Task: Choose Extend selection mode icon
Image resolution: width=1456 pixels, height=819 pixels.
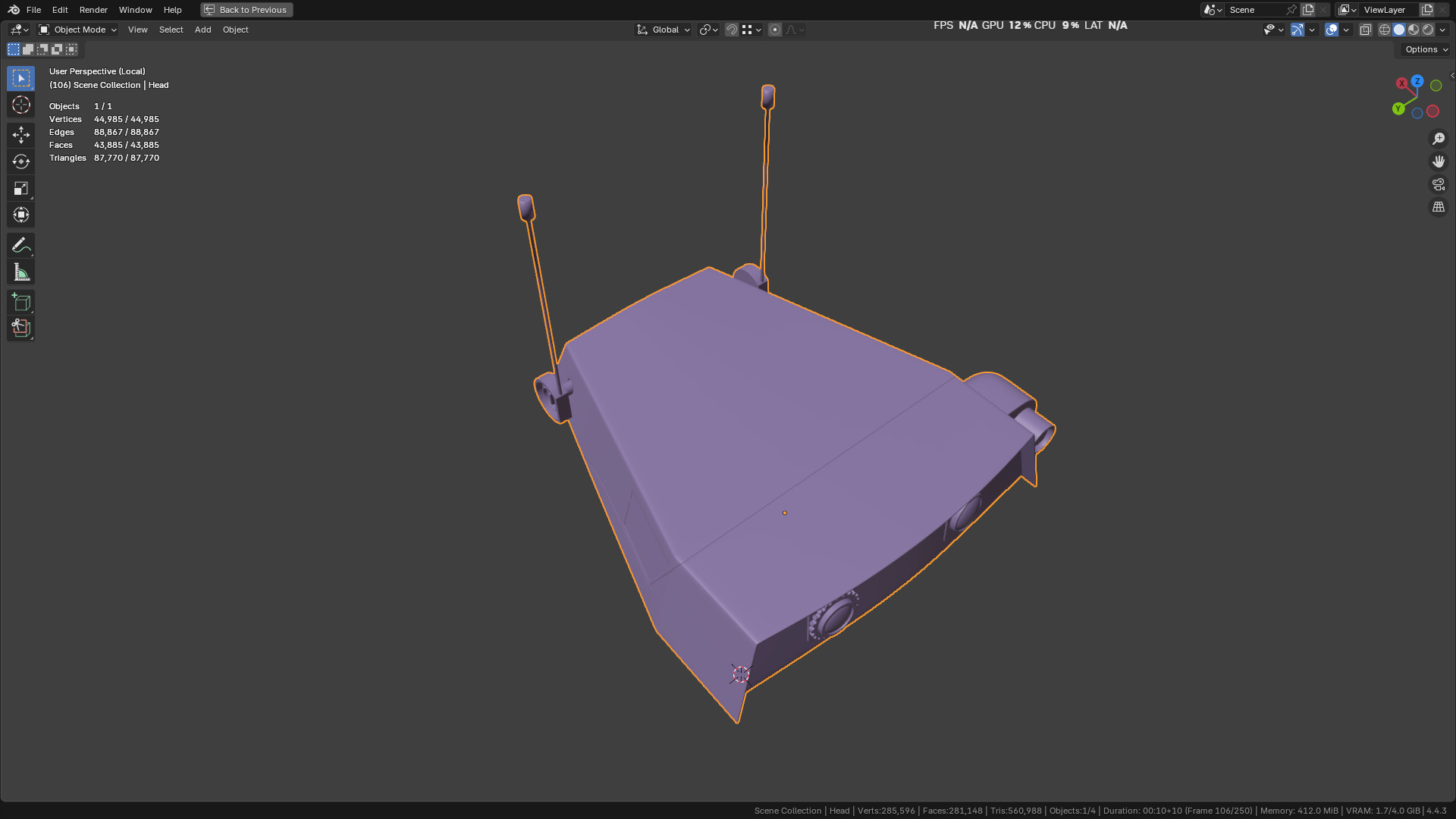Action: click(28, 49)
